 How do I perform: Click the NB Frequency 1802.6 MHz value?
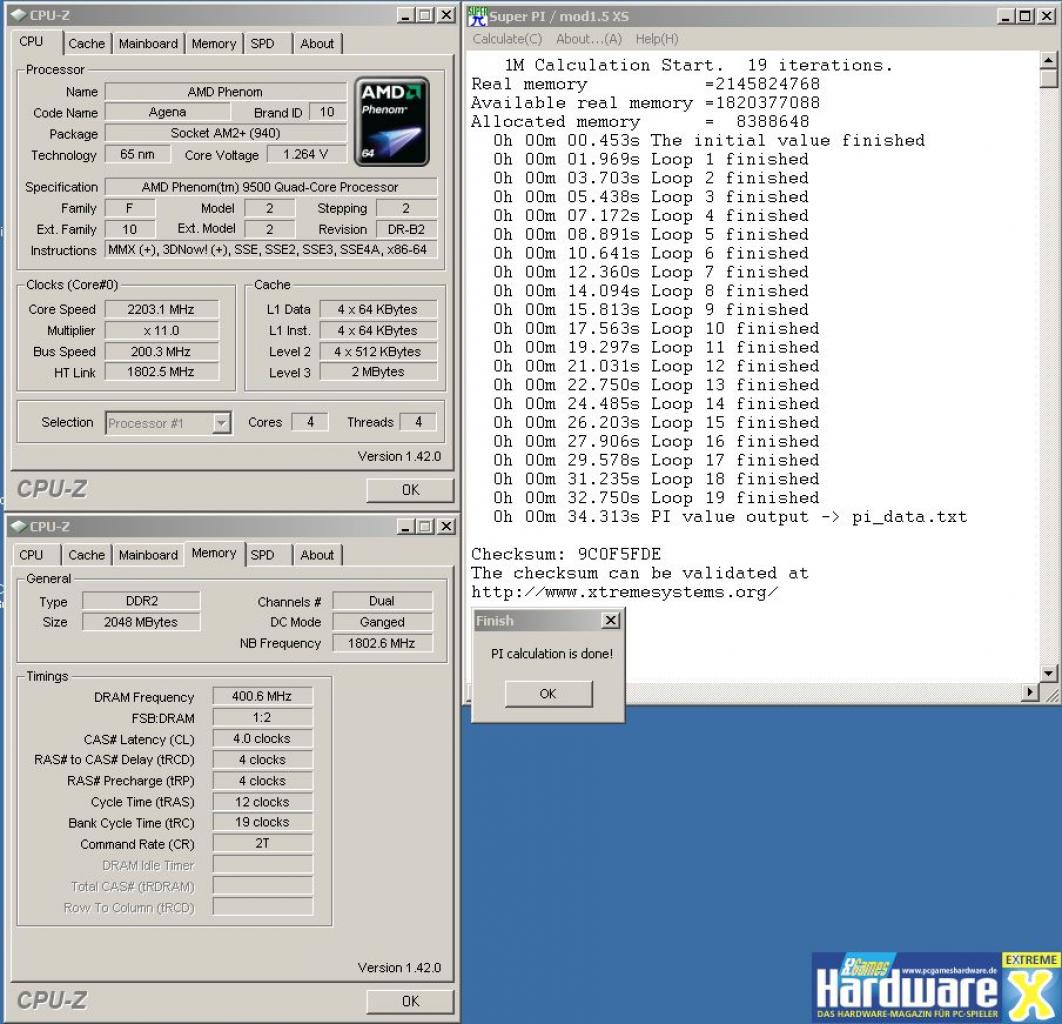pyautogui.click(x=382, y=643)
